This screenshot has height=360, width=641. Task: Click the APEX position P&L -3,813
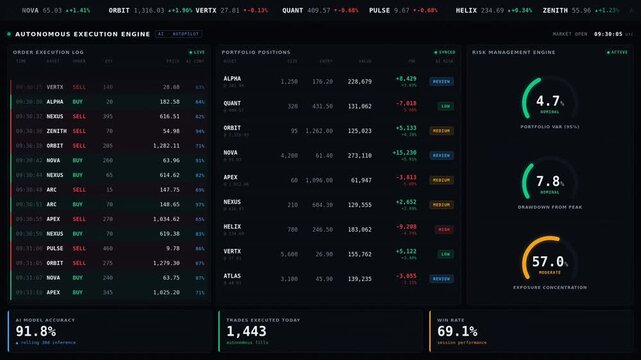(406, 177)
